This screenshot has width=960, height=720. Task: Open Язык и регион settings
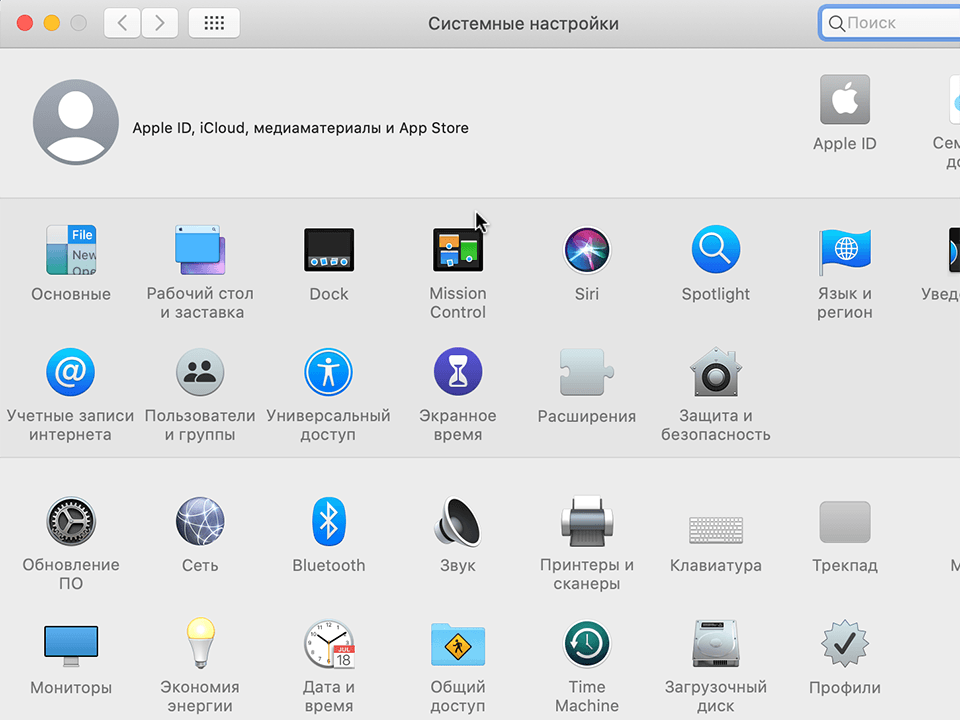point(844,250)
